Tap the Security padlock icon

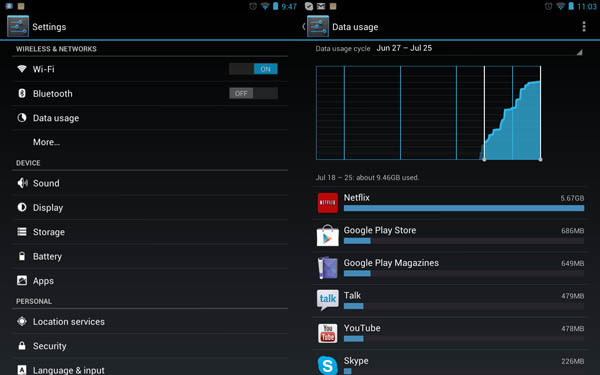click(22, 346)
